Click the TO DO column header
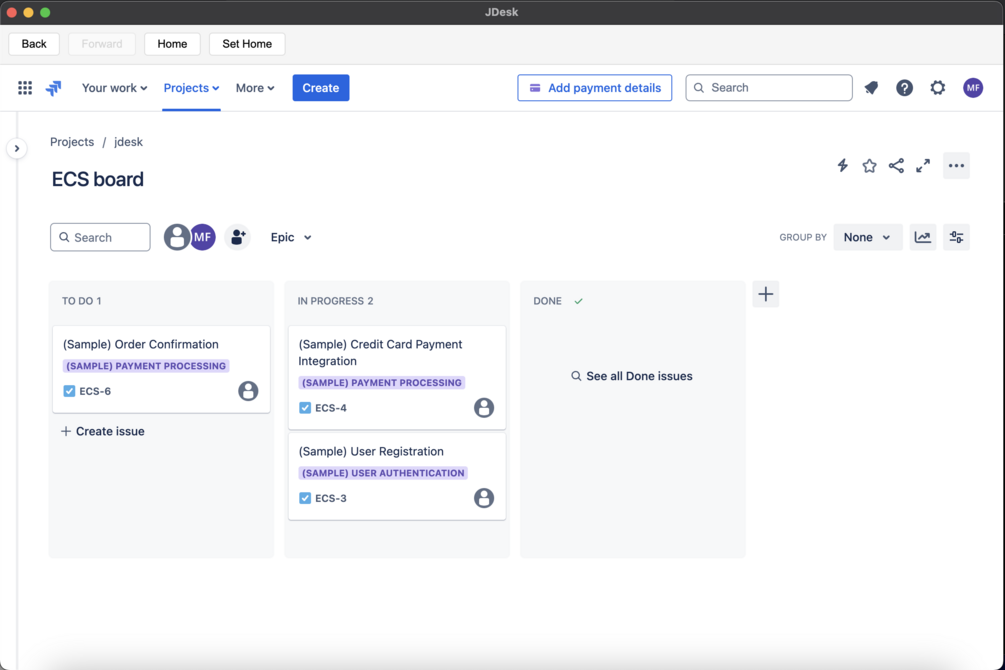1005x670 pixels. (81, 301)
